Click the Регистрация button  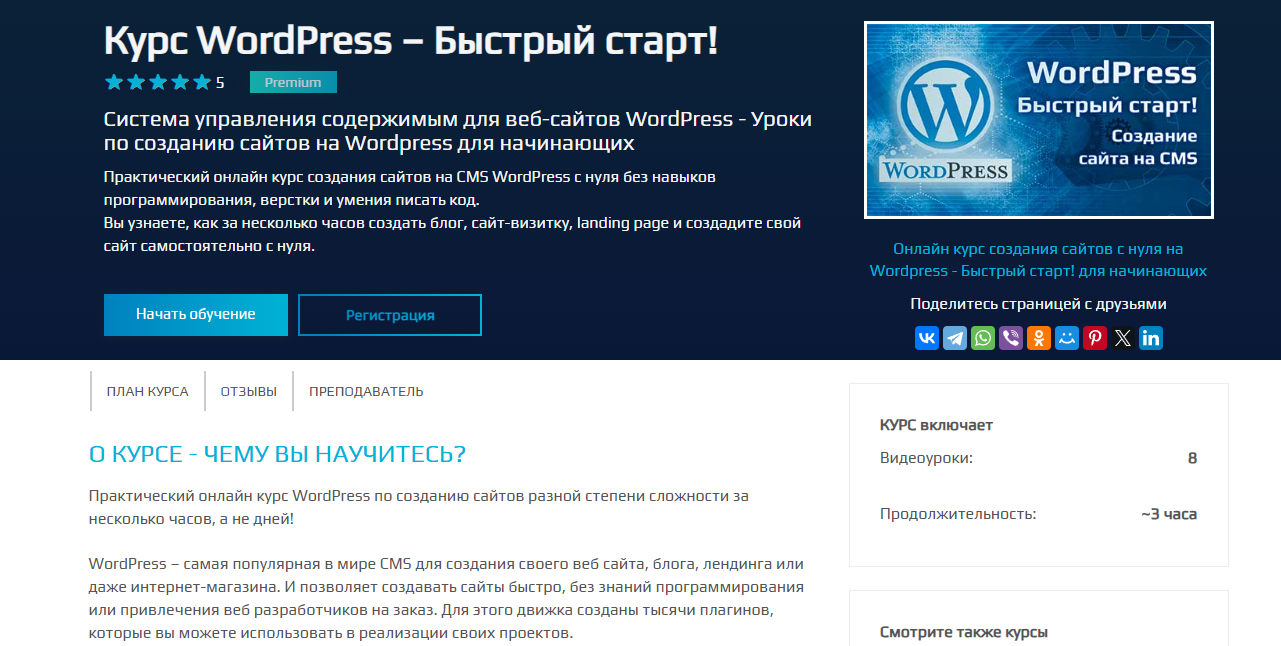pos(390,314)
